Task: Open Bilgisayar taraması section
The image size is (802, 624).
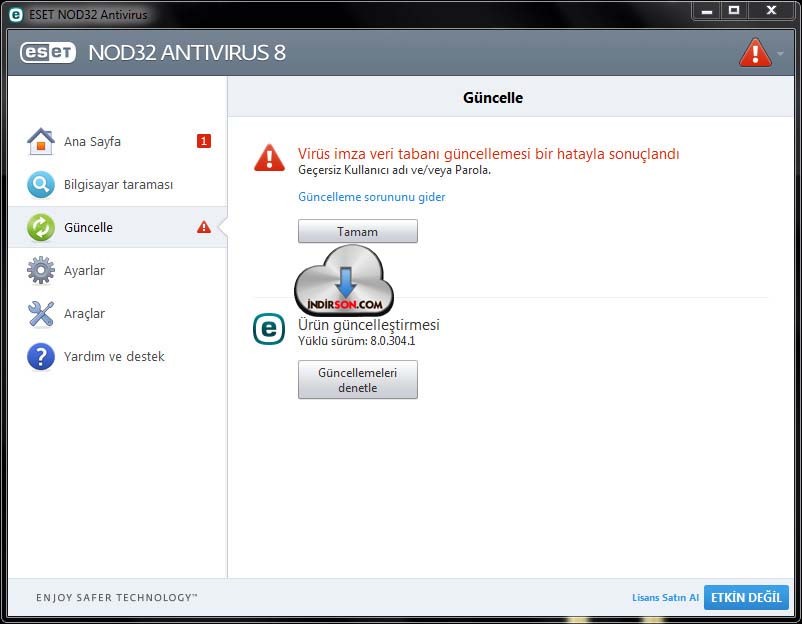Action: (x=118, y=184)
